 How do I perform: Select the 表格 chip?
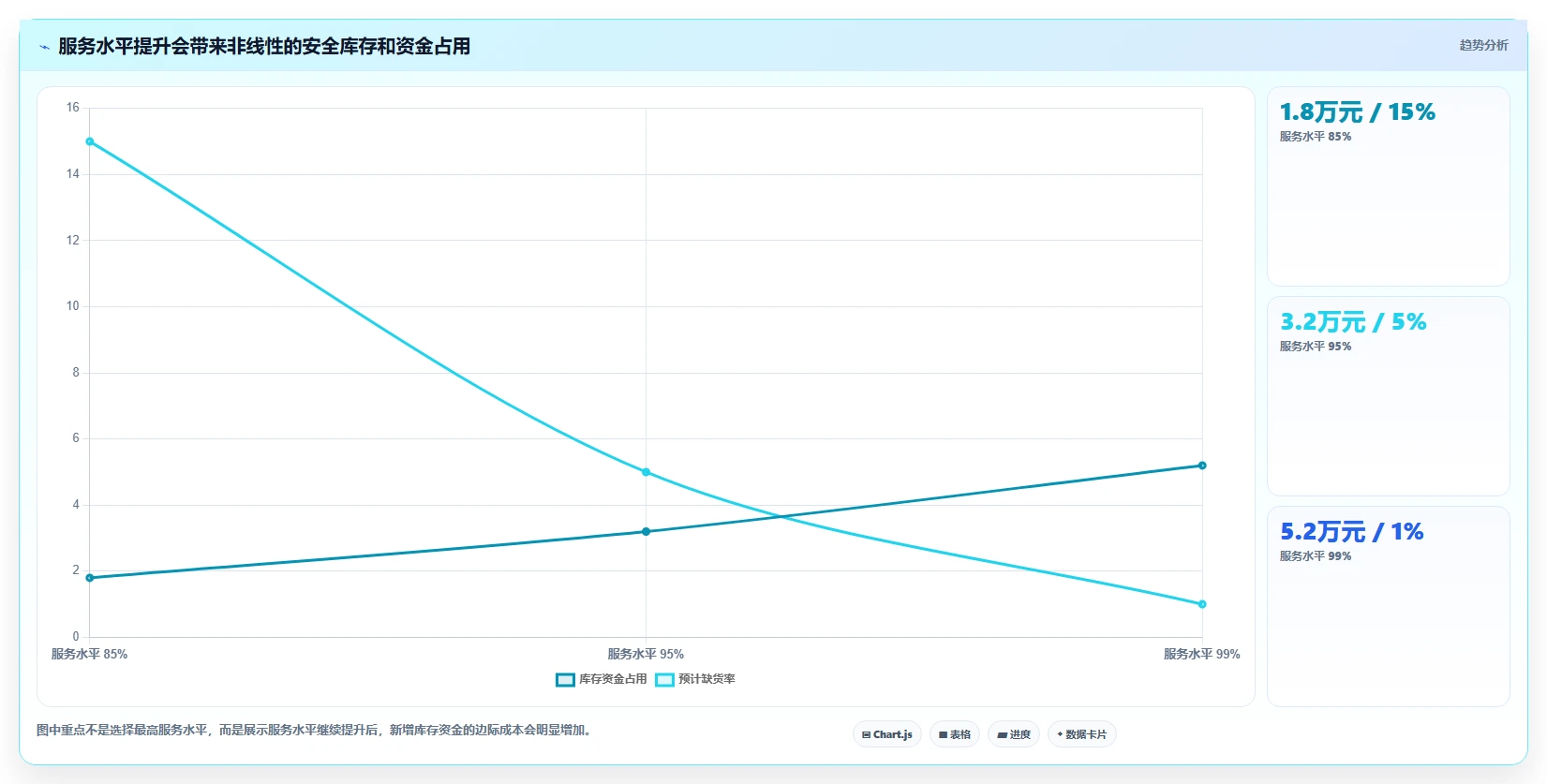(955, 734)
